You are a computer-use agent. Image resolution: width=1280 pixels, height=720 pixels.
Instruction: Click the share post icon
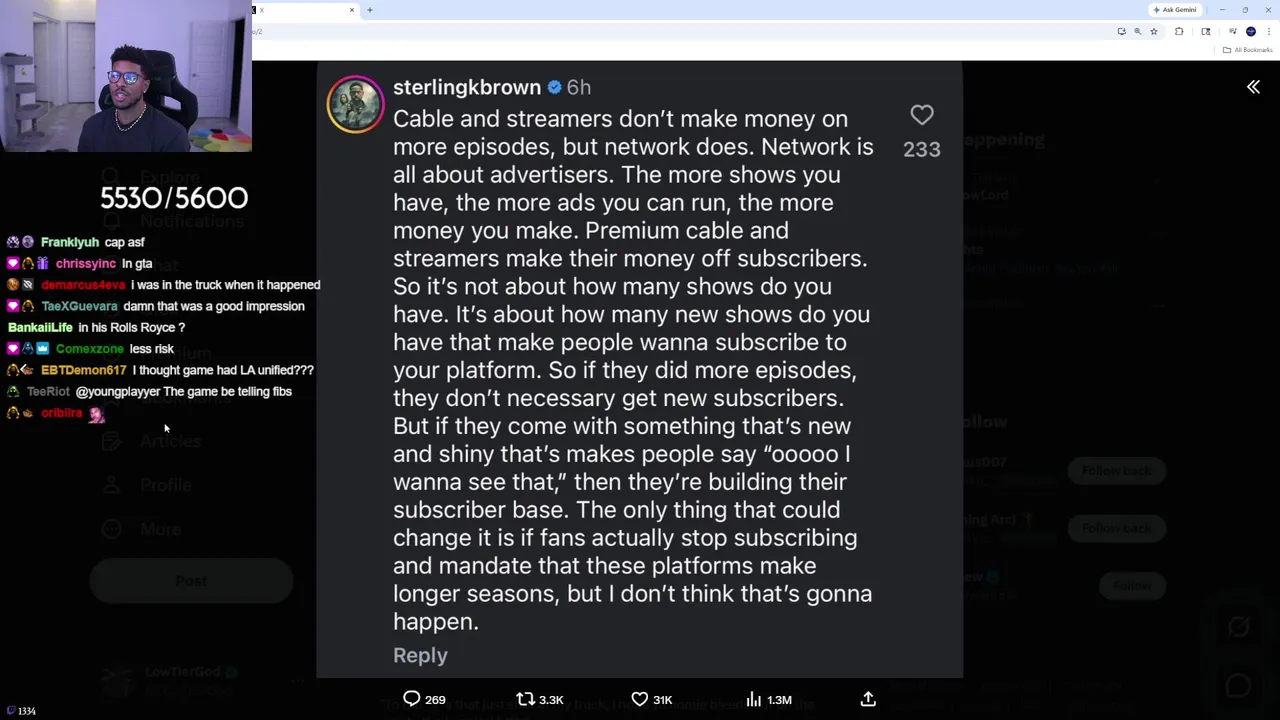(868, 699)
